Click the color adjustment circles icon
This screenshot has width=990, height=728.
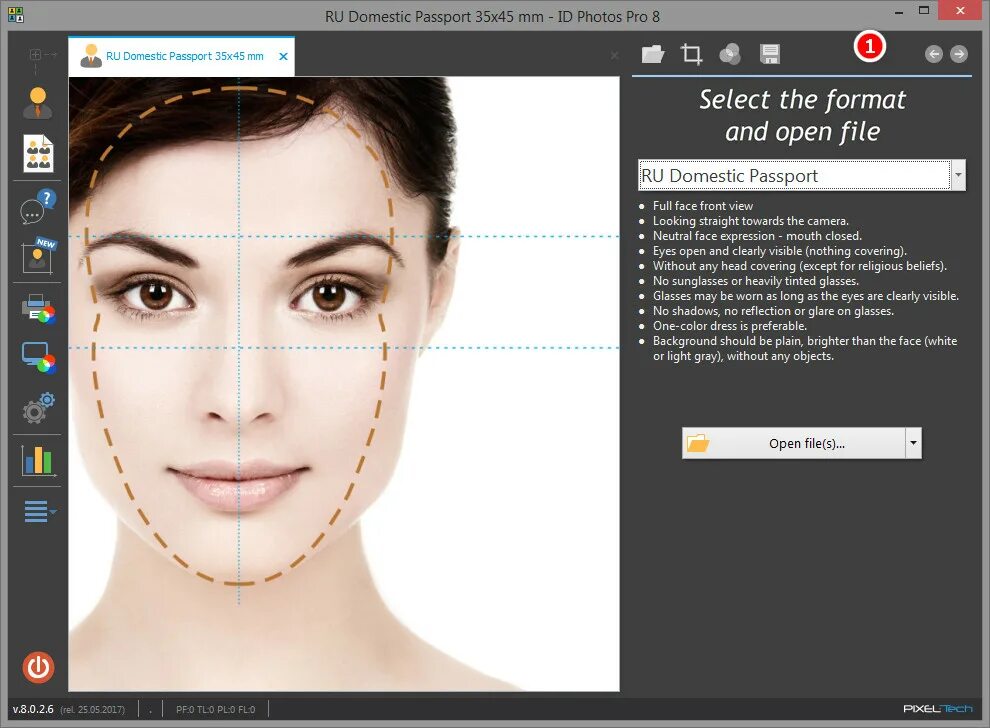tap(730, 54)
